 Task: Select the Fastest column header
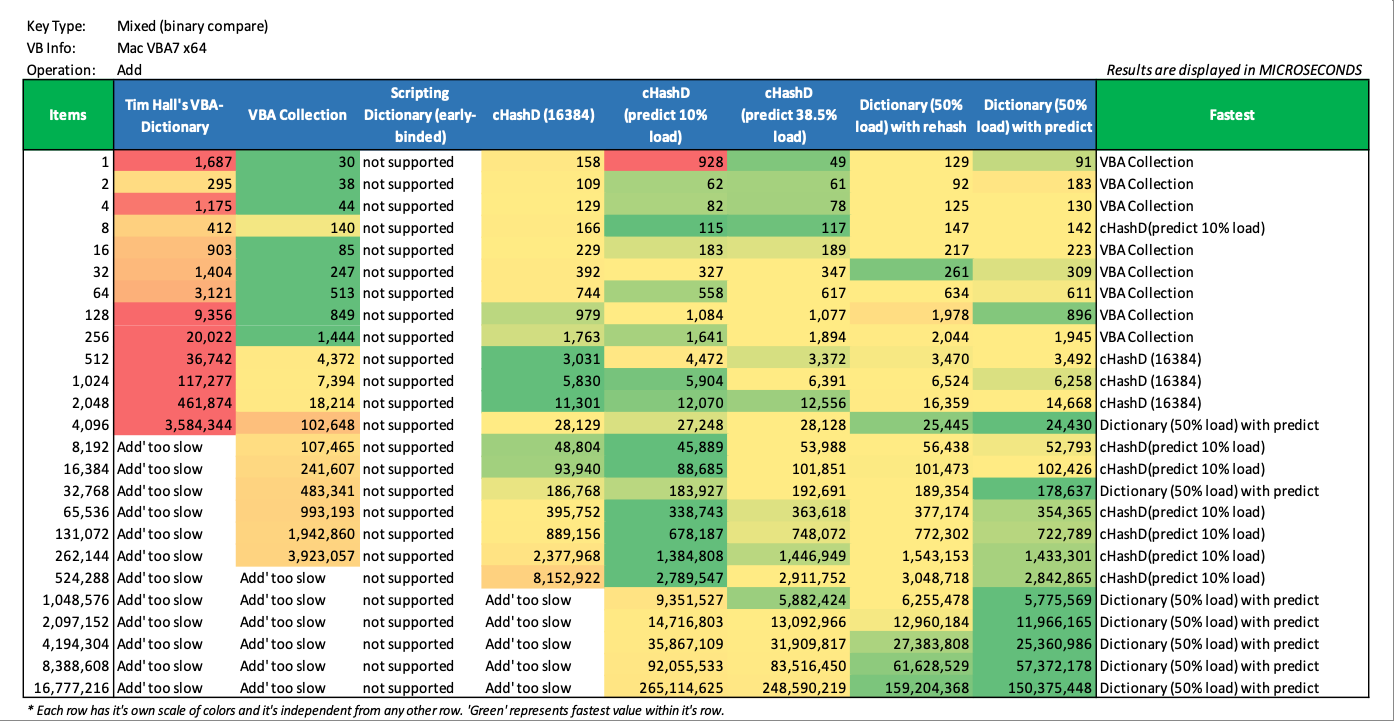(x=1231, y=115)
